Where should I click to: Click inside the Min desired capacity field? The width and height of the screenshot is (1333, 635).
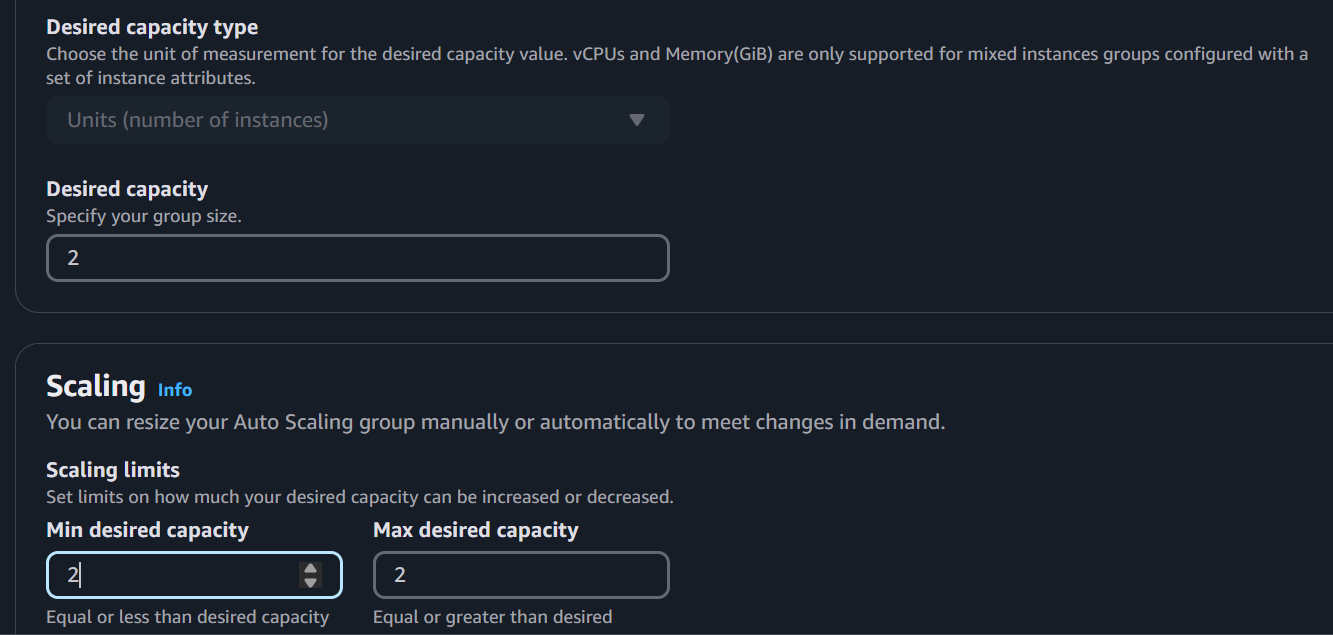[x=194, y=576]
